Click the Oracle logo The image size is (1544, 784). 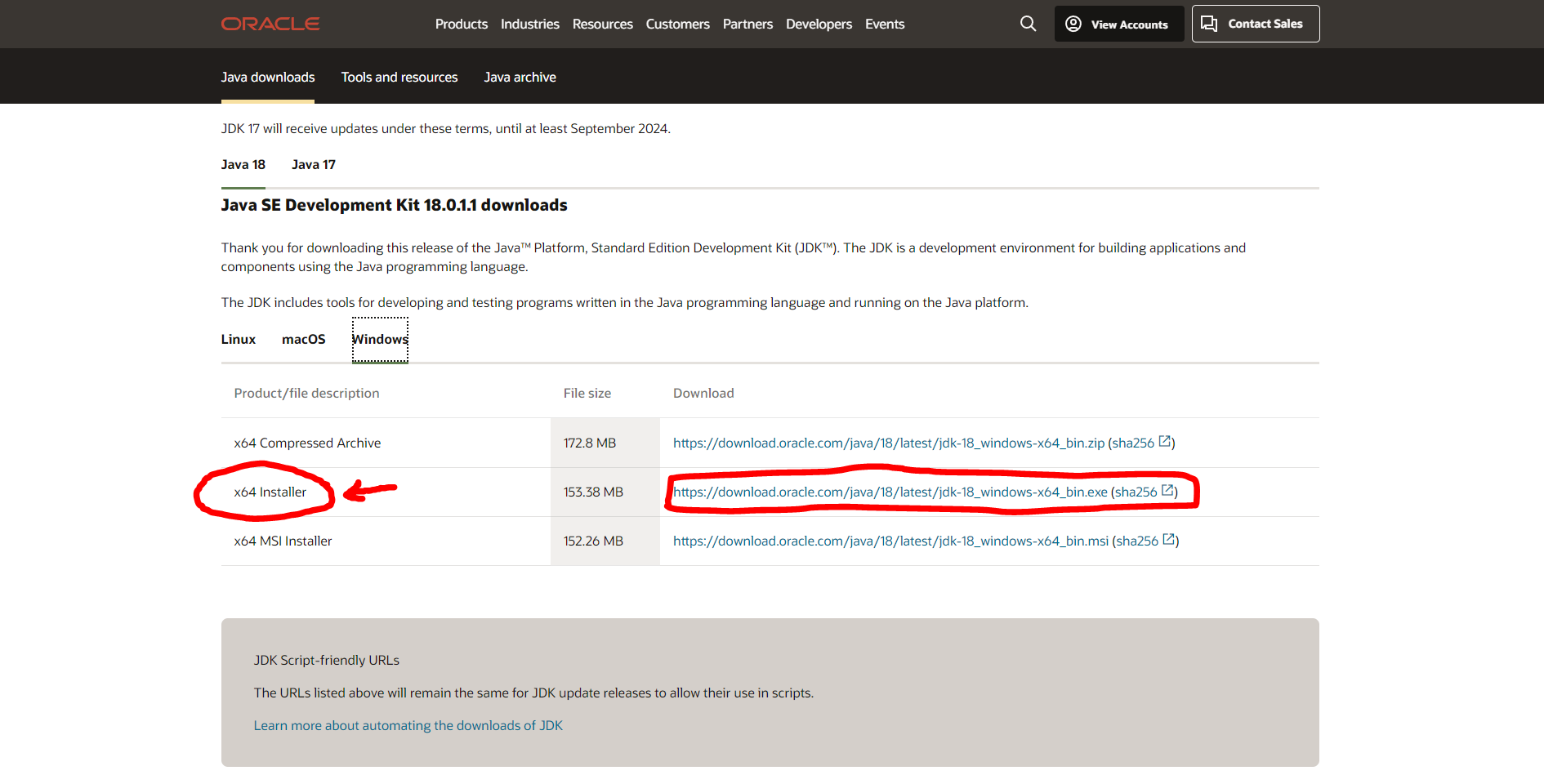[x=270, y=24]
